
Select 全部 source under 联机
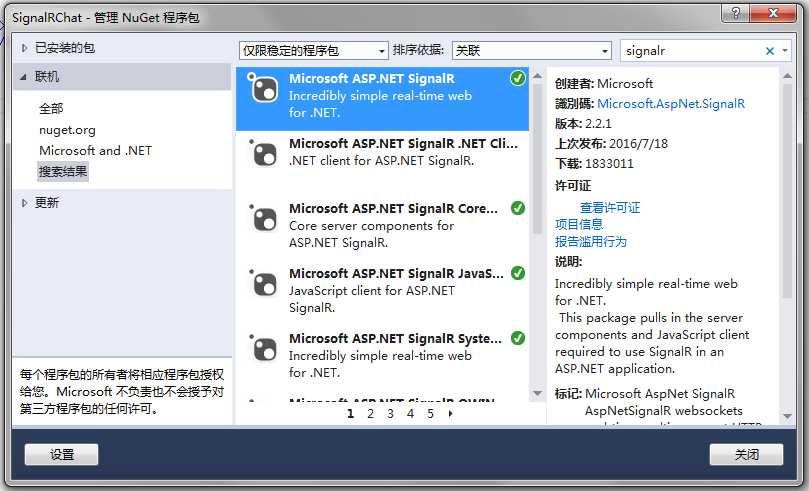tap(51, 109)
